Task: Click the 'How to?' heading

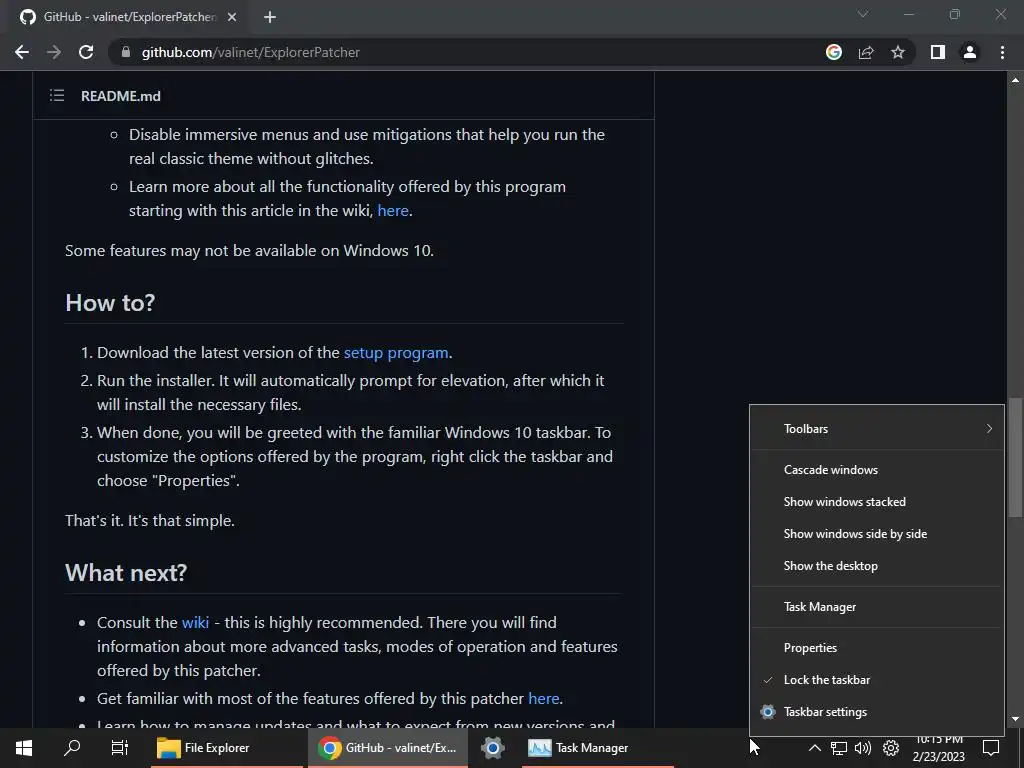Action: click(x=110, y=303)
